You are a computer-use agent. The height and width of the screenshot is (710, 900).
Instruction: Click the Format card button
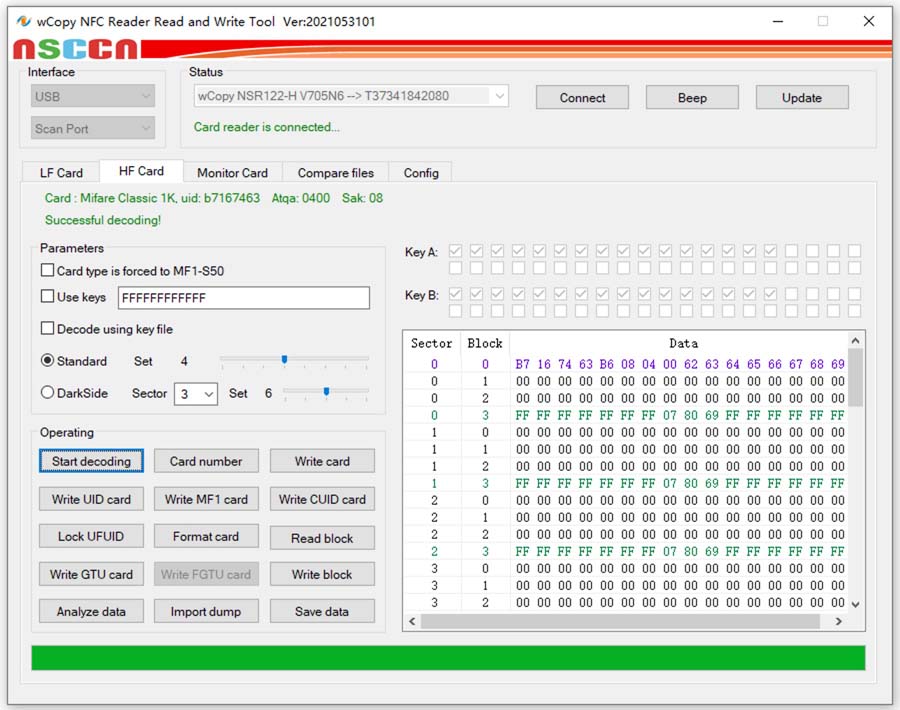(x=206, y=536)
